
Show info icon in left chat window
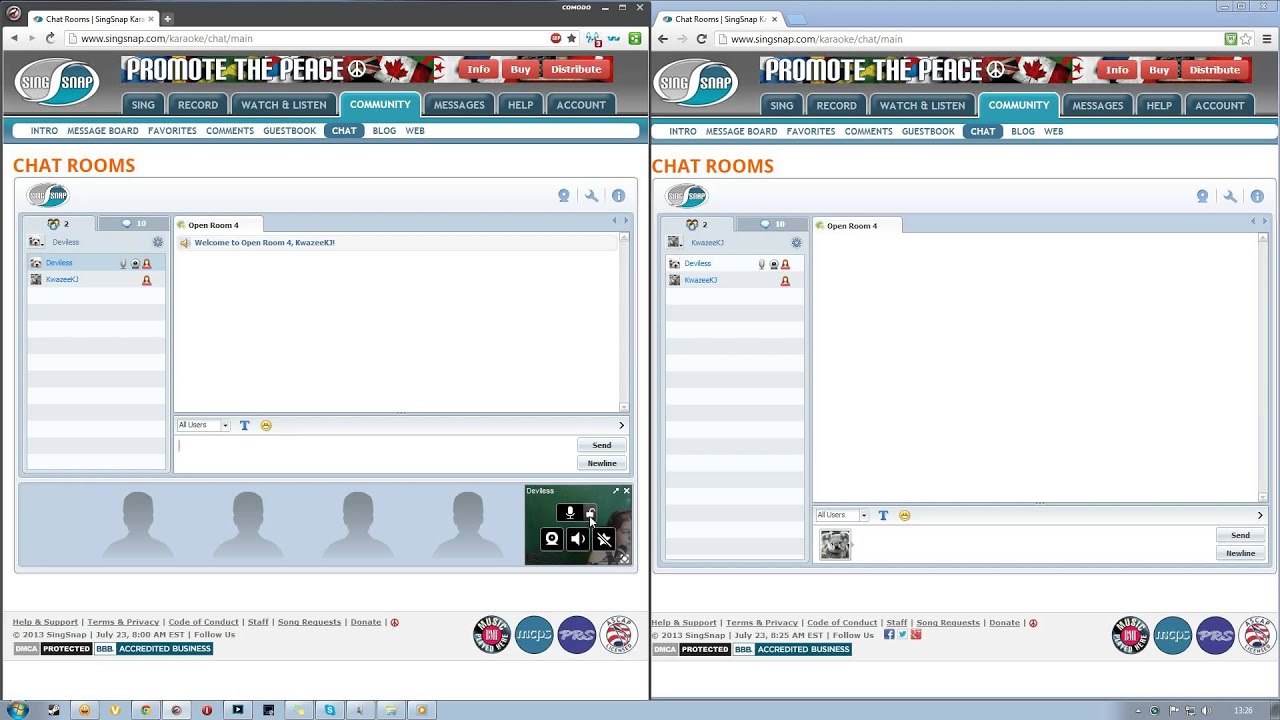click(618, 196)
